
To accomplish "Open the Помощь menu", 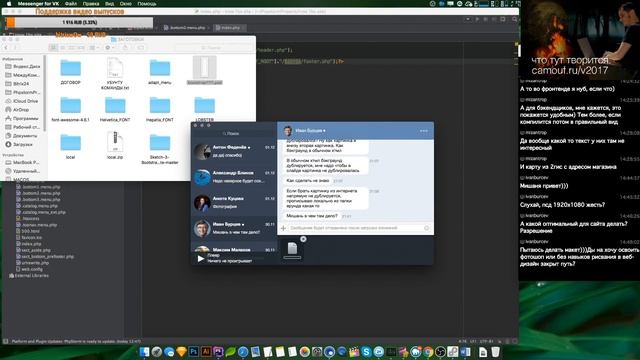I will 147,4.
